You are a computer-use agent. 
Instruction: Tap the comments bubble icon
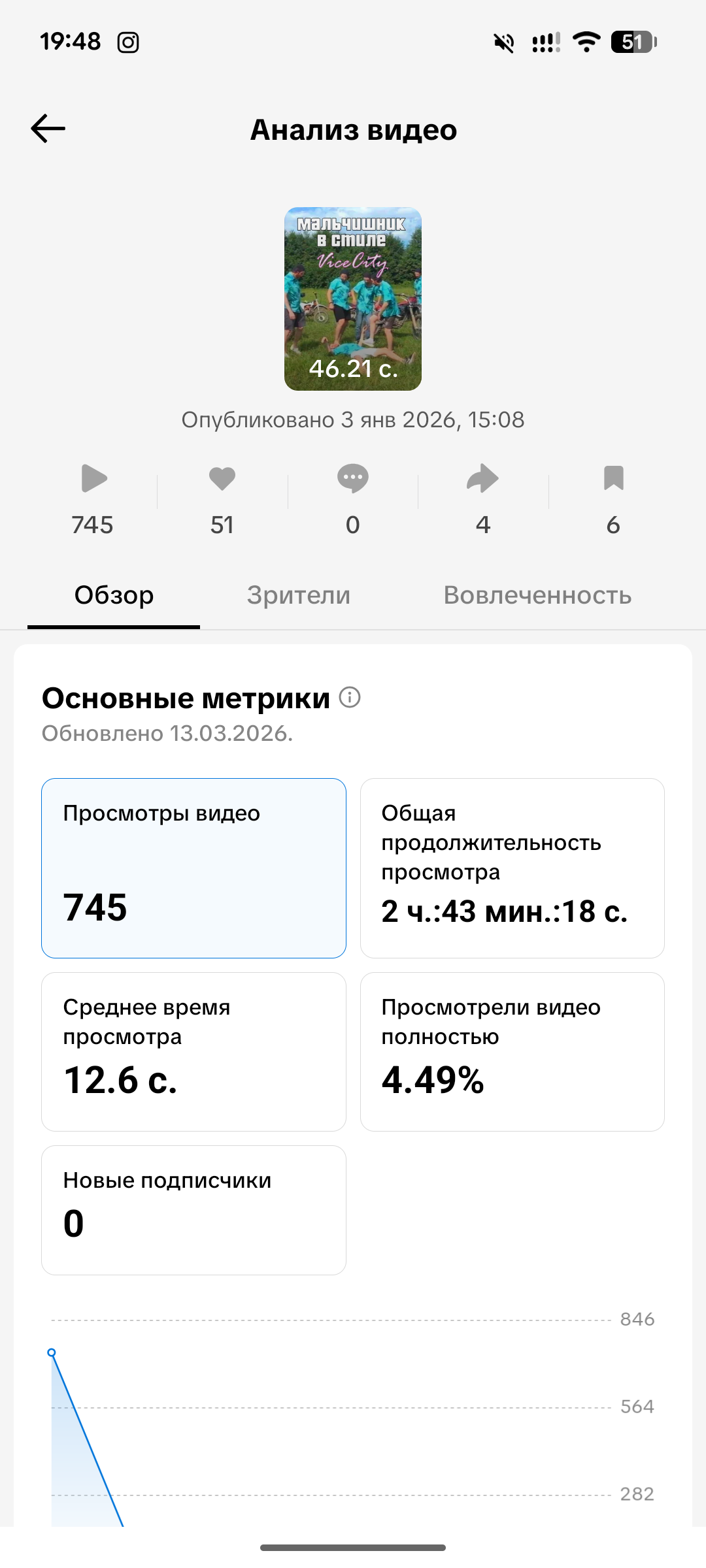point(353,478)
